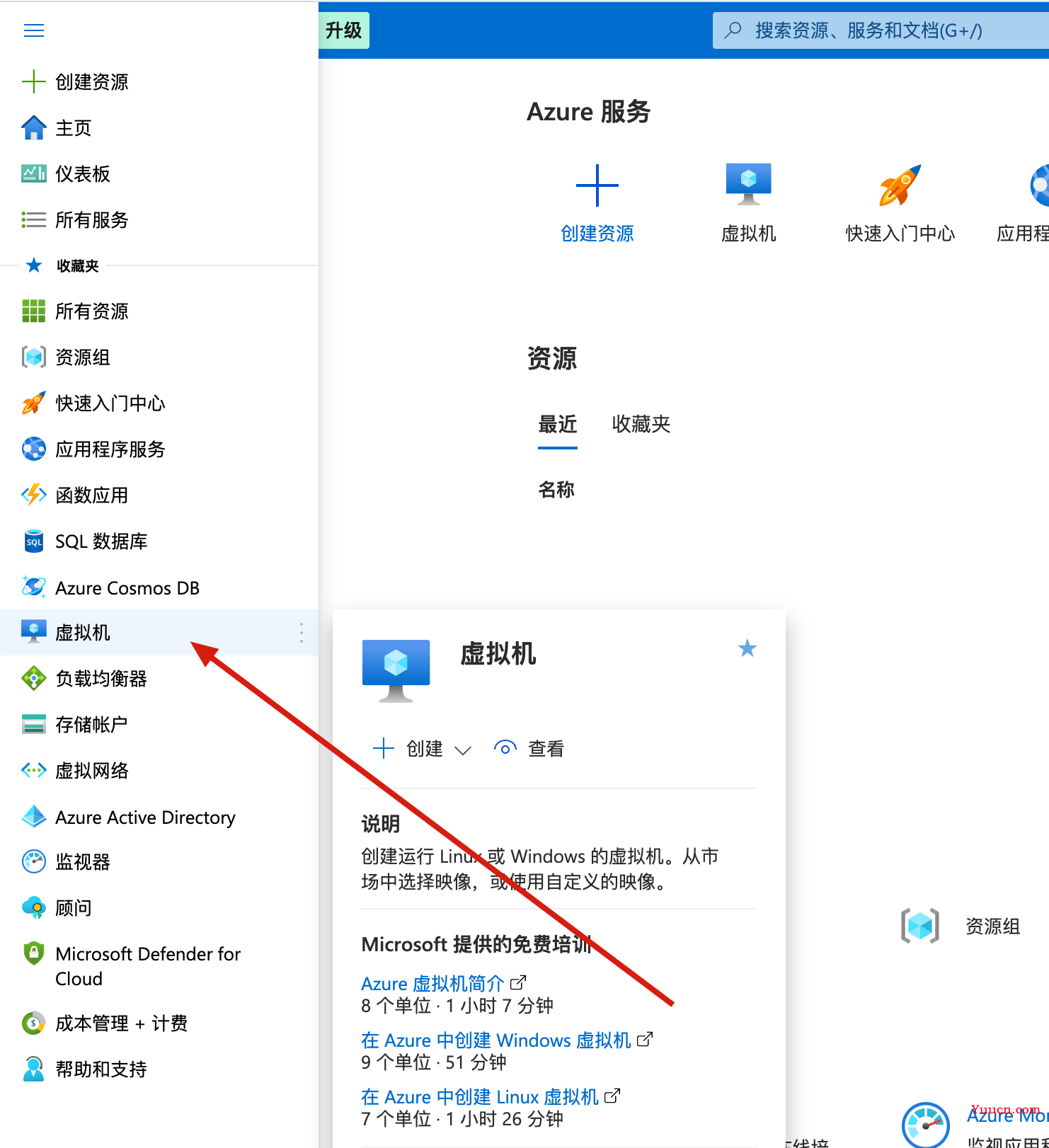Open the 存储帐户 storage icon
The image size is (1049, 1148).
pos(33,724)
